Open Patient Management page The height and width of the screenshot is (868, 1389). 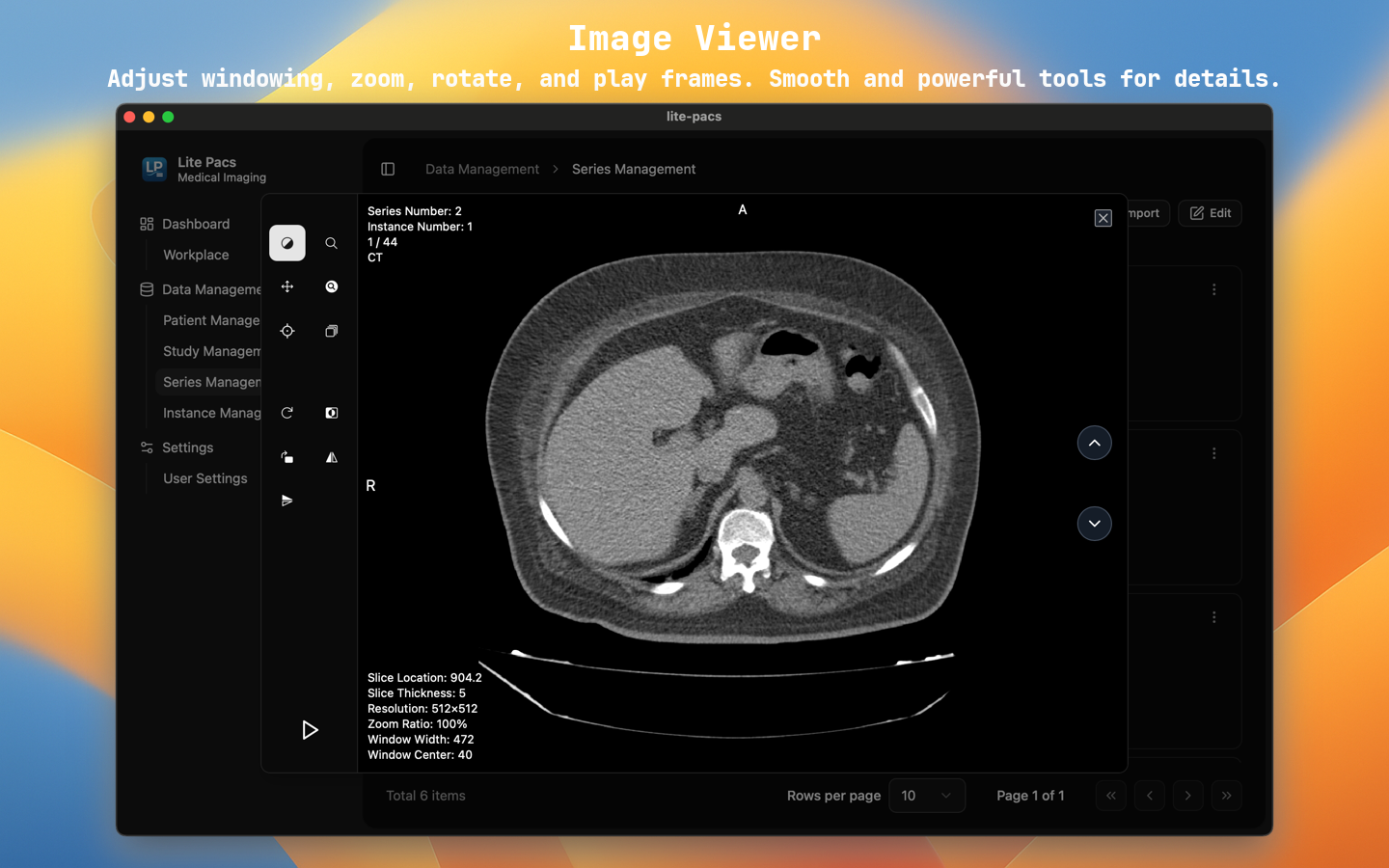(210, 320)
